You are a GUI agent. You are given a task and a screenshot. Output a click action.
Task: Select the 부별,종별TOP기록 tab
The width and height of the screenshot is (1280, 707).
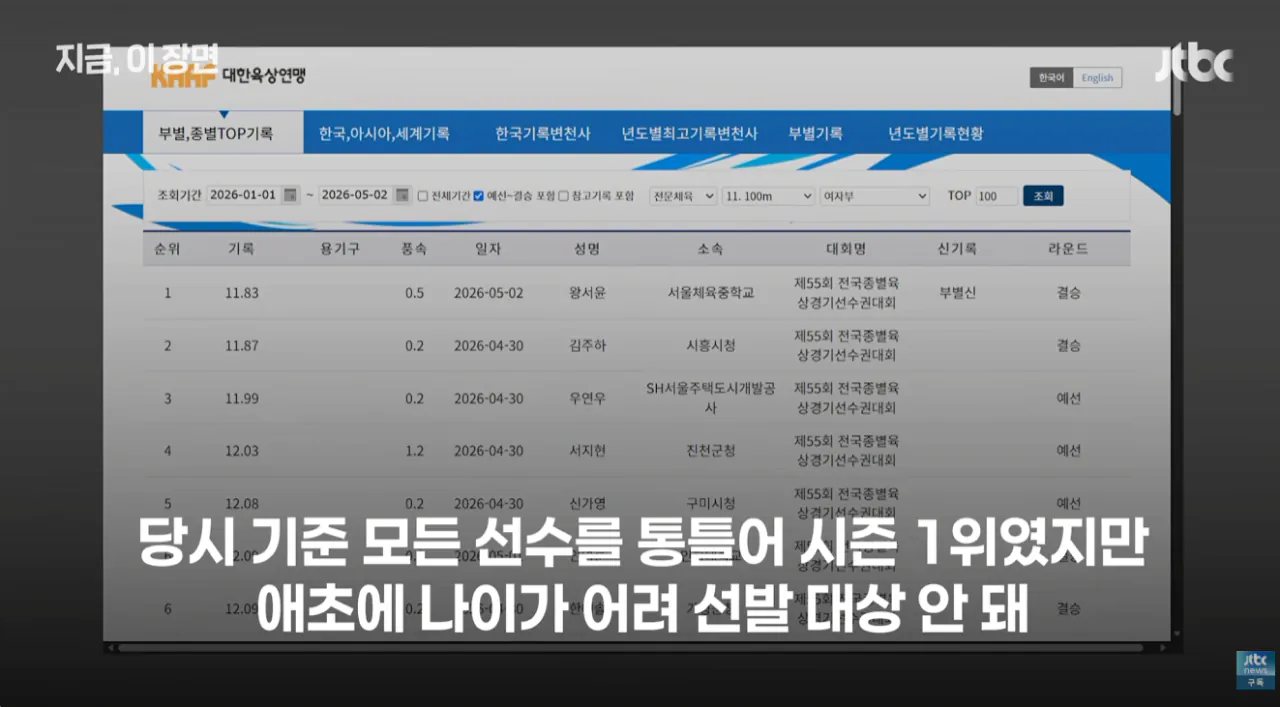click(x=223, y=133)
